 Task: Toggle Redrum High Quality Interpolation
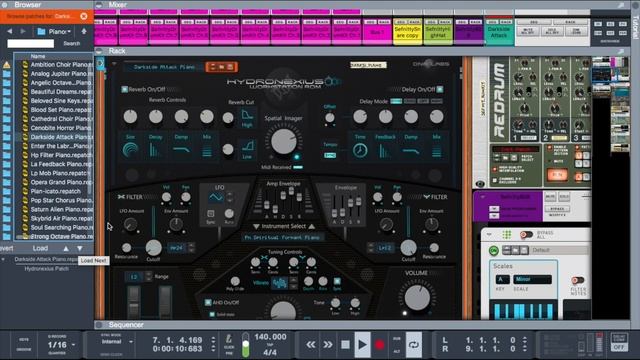(x=494, y=169)
